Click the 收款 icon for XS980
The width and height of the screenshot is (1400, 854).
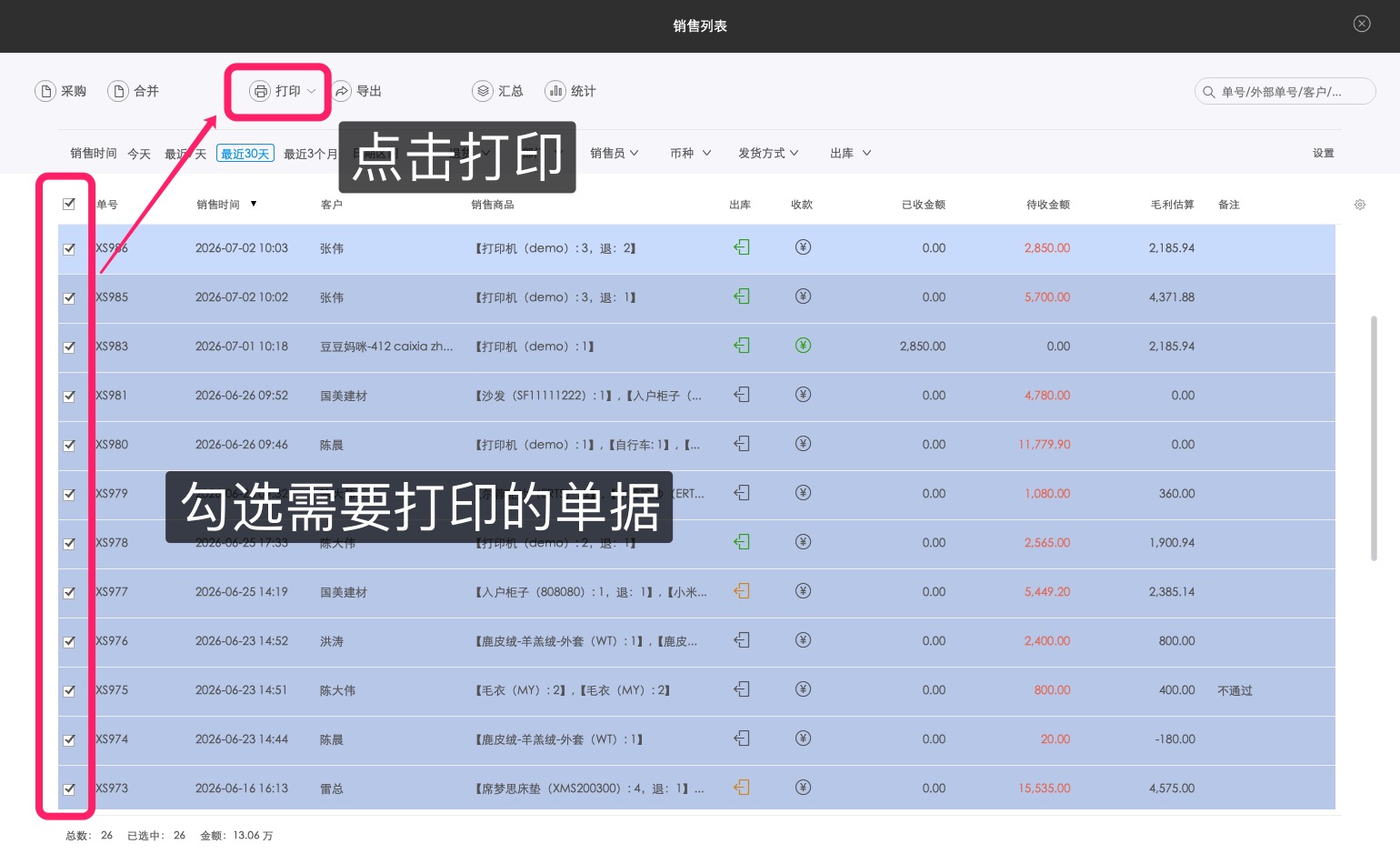tap(803, 444)
